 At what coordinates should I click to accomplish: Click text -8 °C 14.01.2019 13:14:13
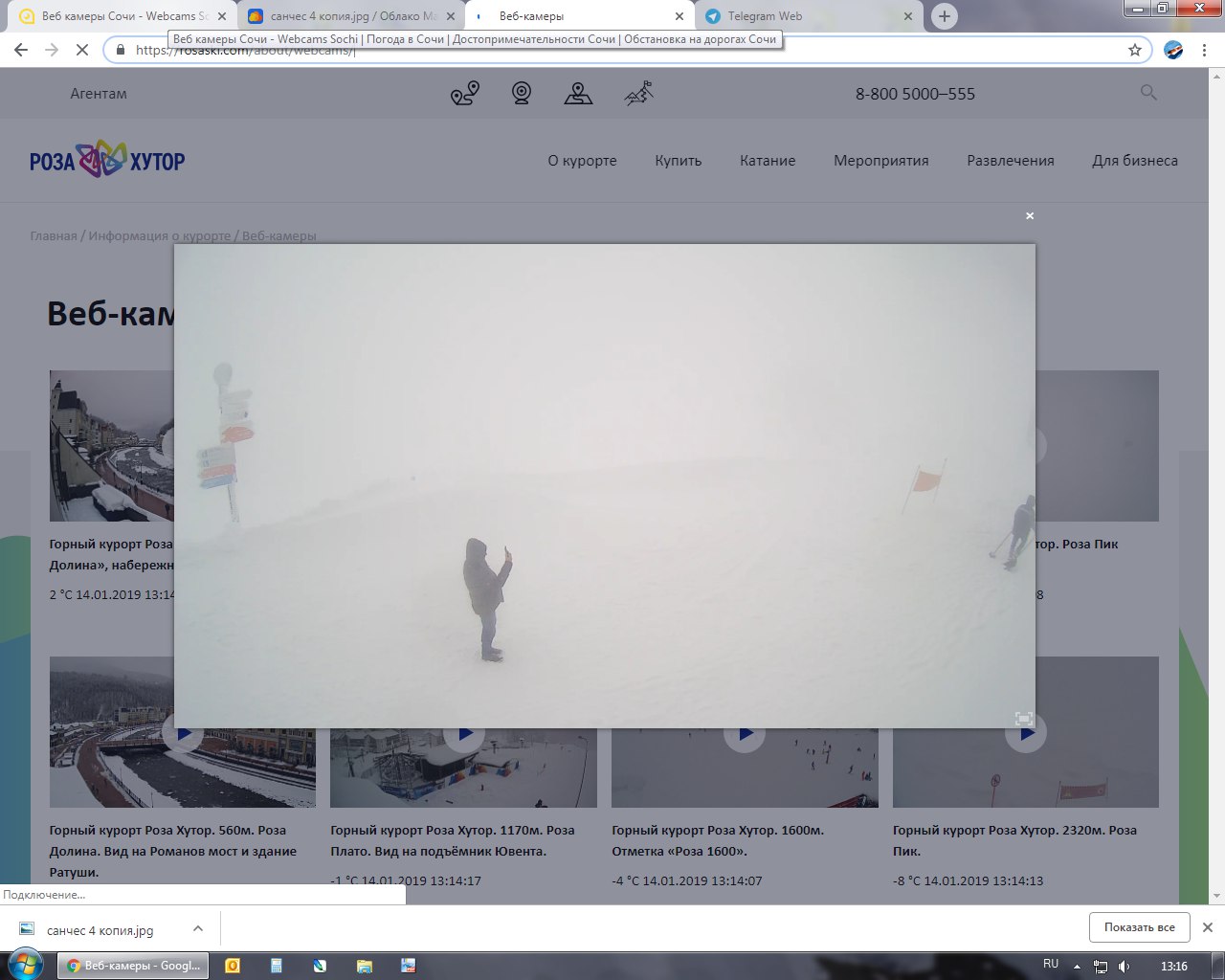coord(968,880)
